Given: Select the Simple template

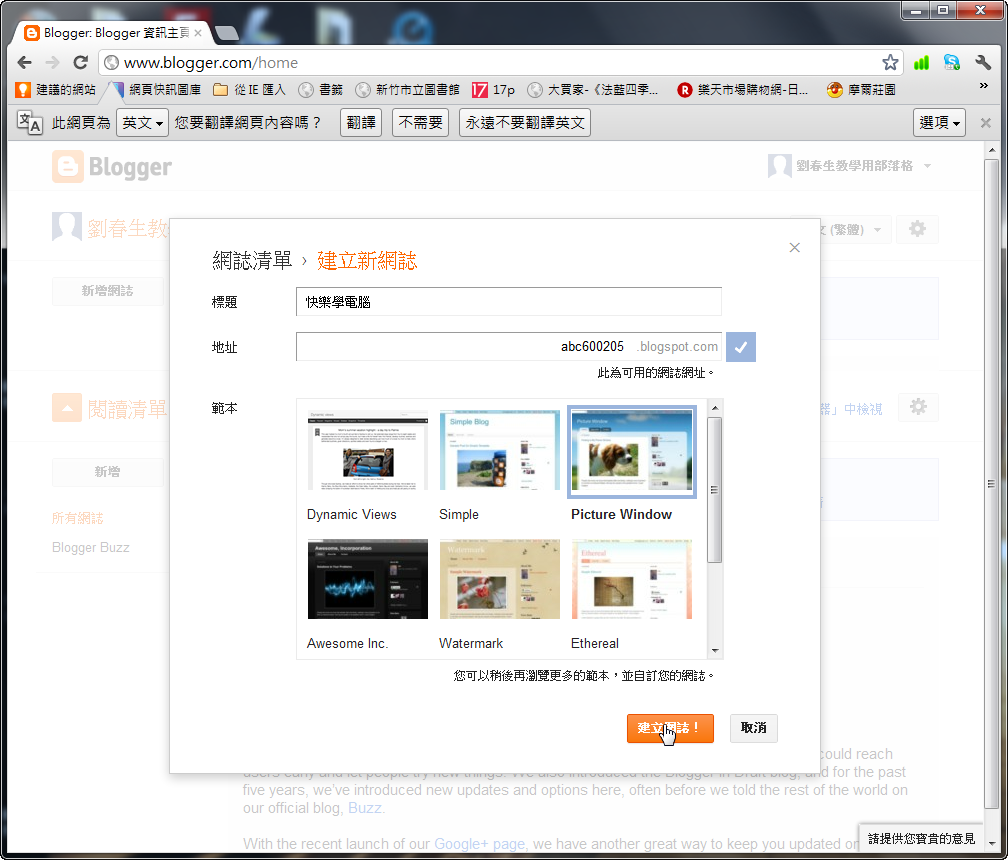Looking at the screenshot, I should (x=500, y=464).
